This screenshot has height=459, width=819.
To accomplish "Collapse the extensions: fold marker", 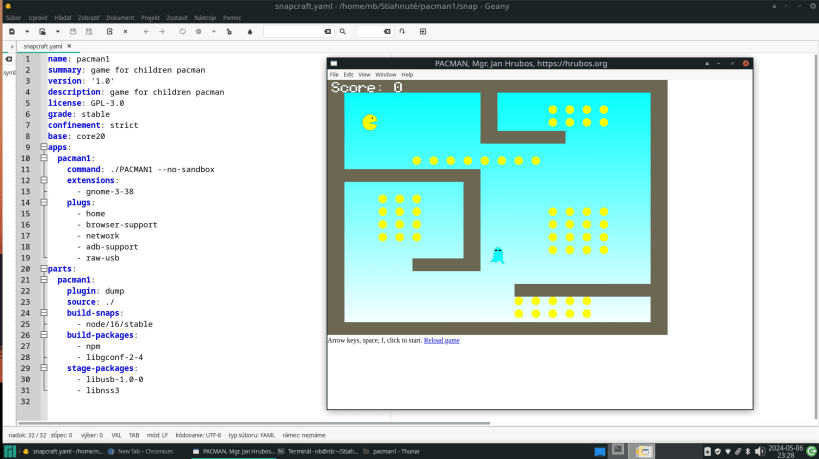I will click(x=44, y=180).
